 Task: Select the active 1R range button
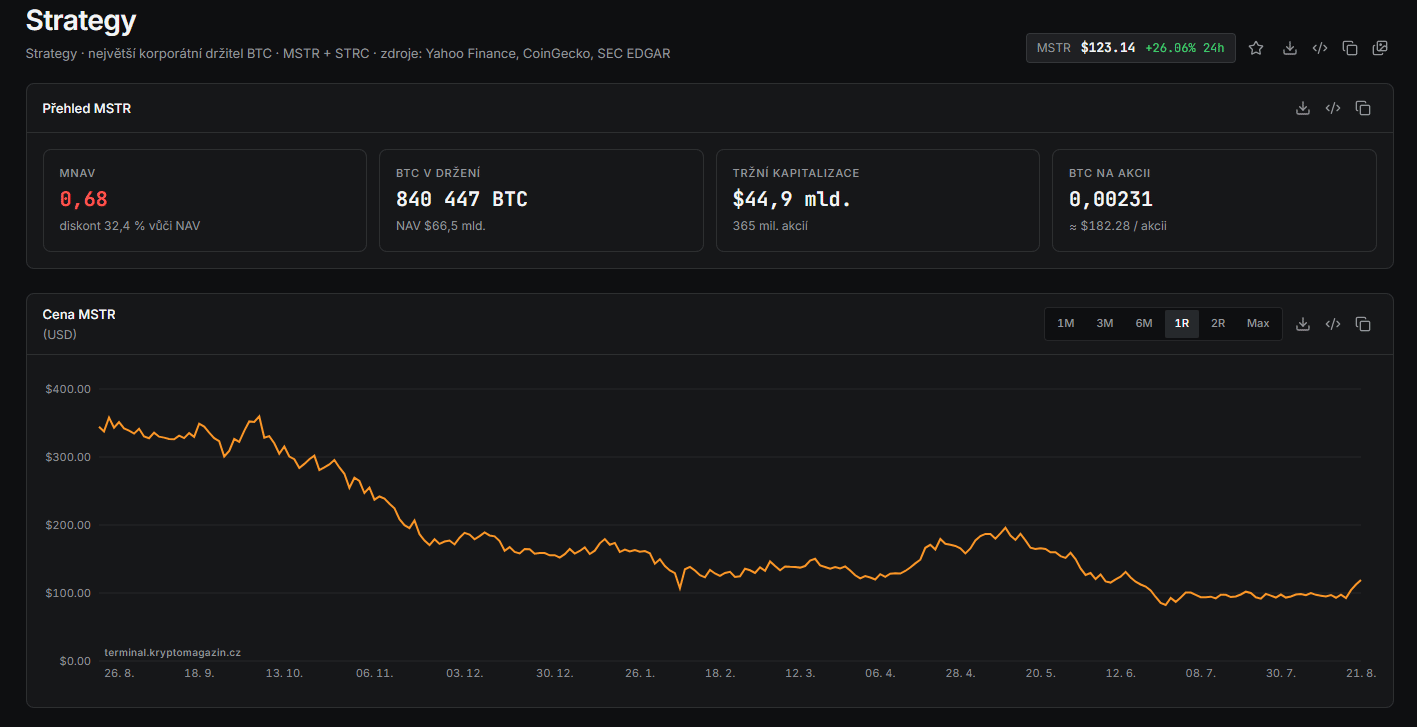point(1182,323)
